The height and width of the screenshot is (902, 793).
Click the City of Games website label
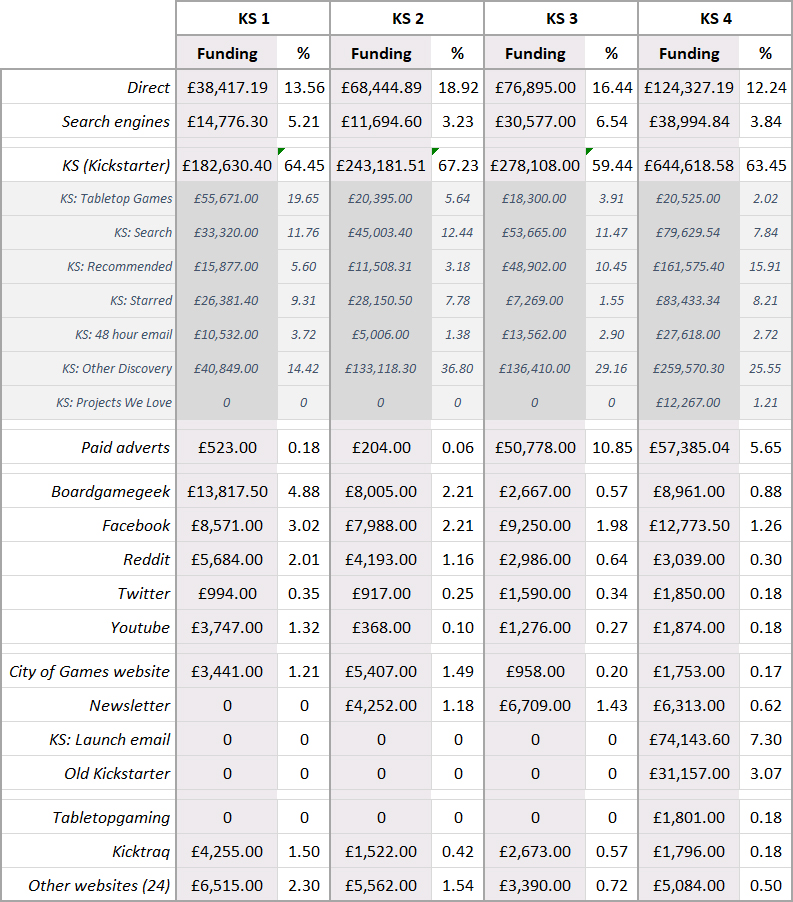point(89,672)
